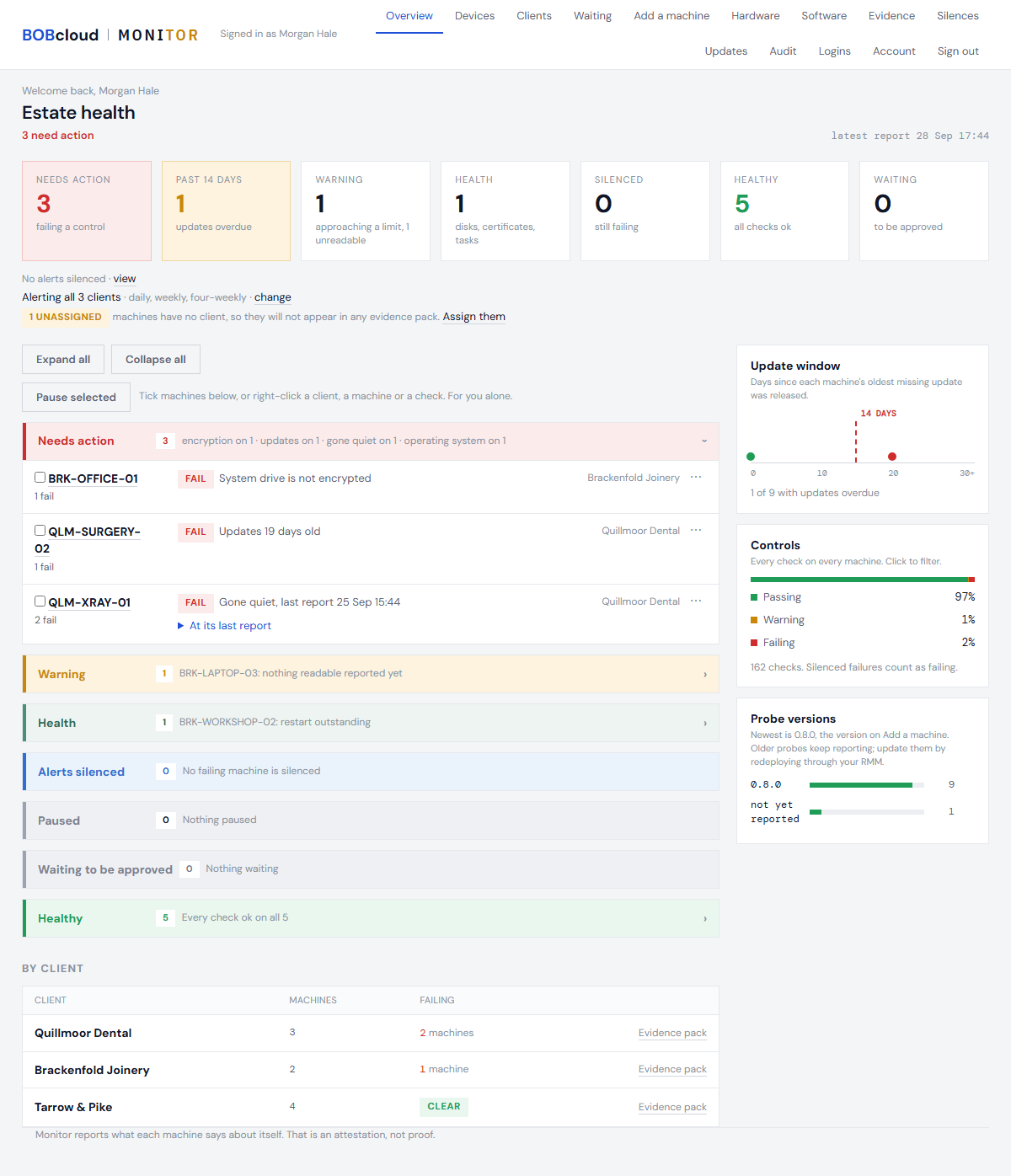Click the green dot on update window chart
This screenshot has height=1176, width=1011.
751,457
